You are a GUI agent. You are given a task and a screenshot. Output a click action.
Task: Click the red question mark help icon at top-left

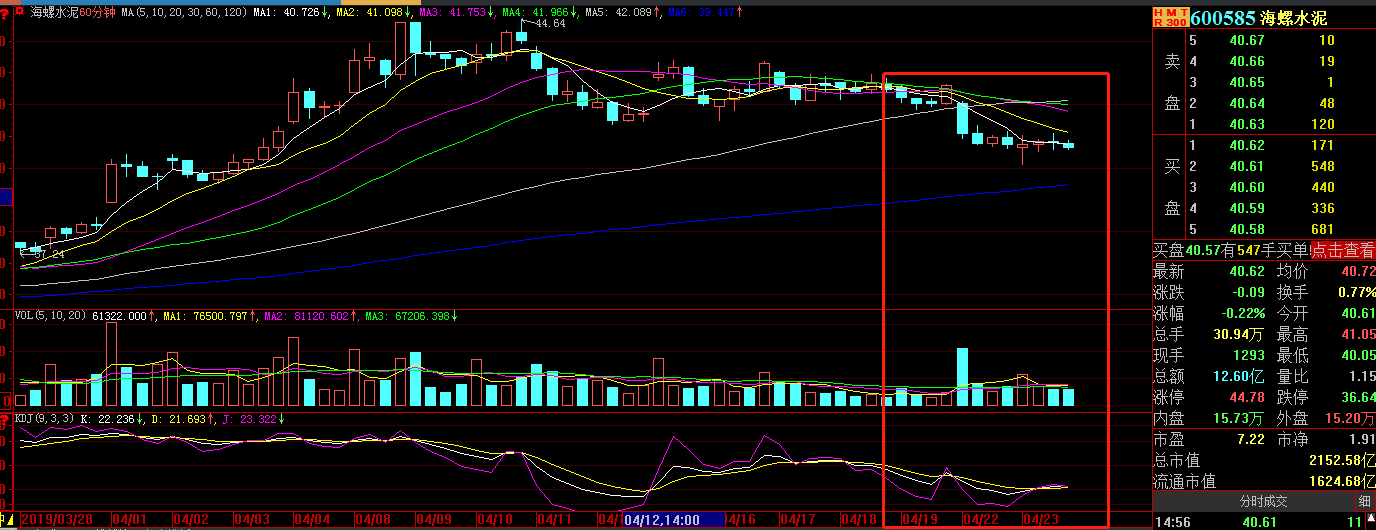[4, 12]
